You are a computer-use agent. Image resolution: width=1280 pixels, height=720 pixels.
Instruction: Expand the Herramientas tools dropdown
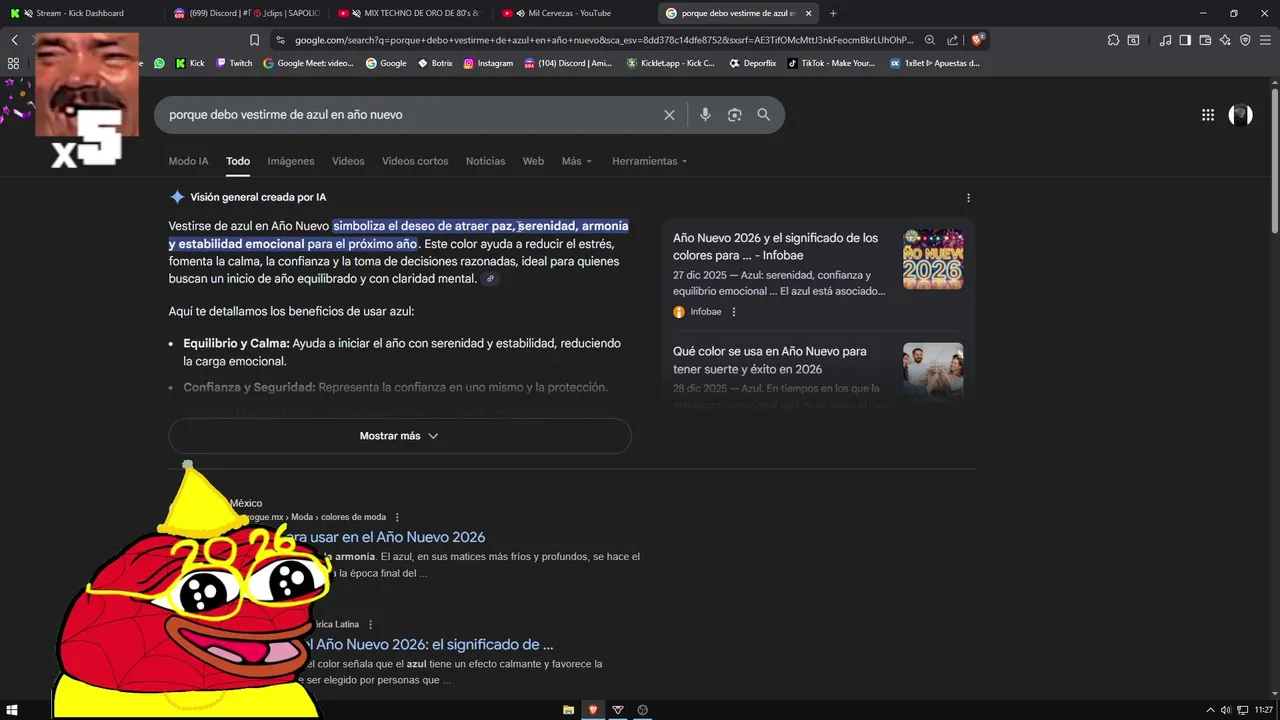coord(650,161)
